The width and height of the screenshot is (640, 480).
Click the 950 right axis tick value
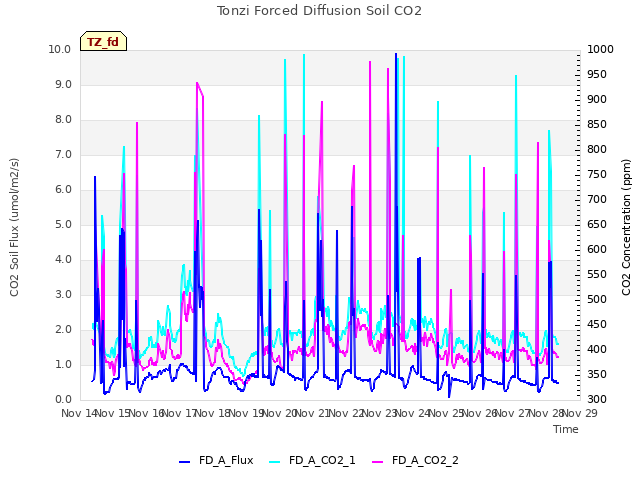pos(597,74)
